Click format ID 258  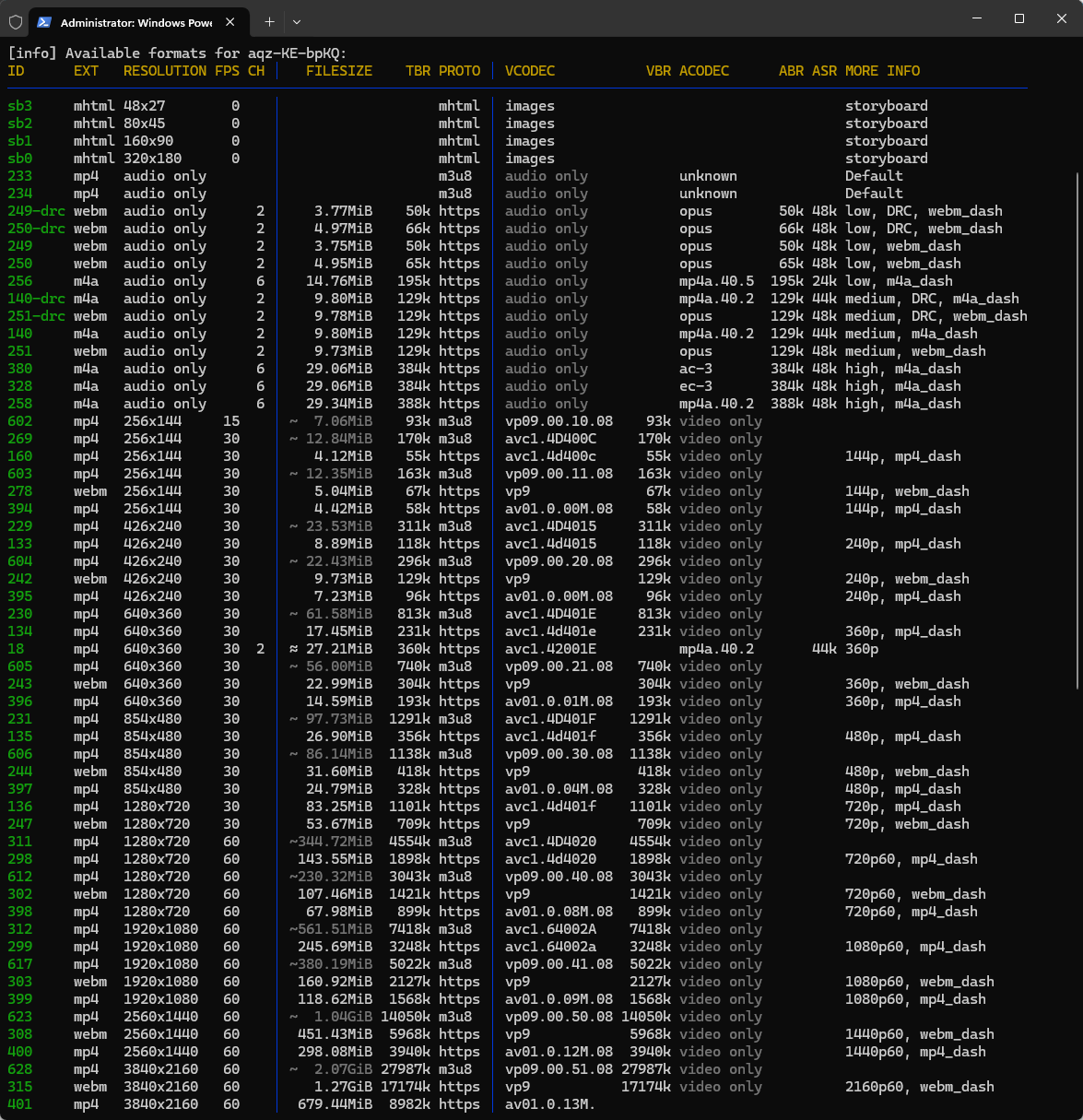pyautogui.click(x=20, y=404)
